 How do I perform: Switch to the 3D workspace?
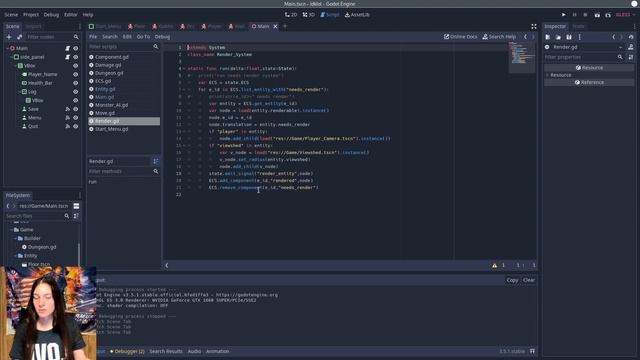click(x=309, y=15)
